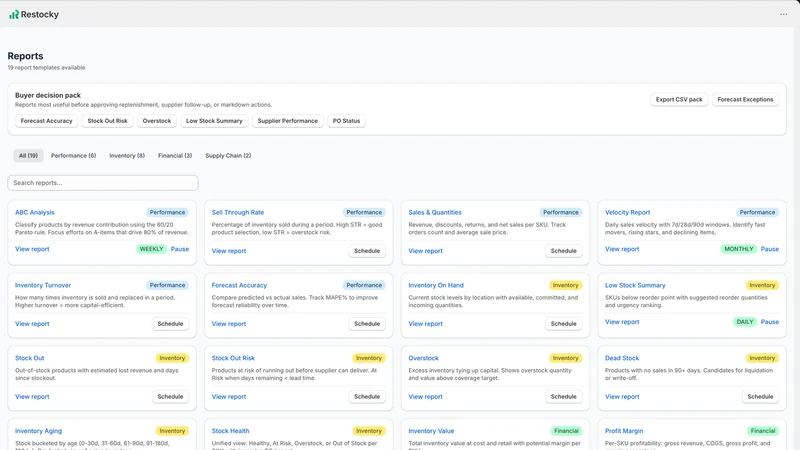The image size is (800, 450).
Task: Schedule the Forecast Accuracy report
Action: 367,324
